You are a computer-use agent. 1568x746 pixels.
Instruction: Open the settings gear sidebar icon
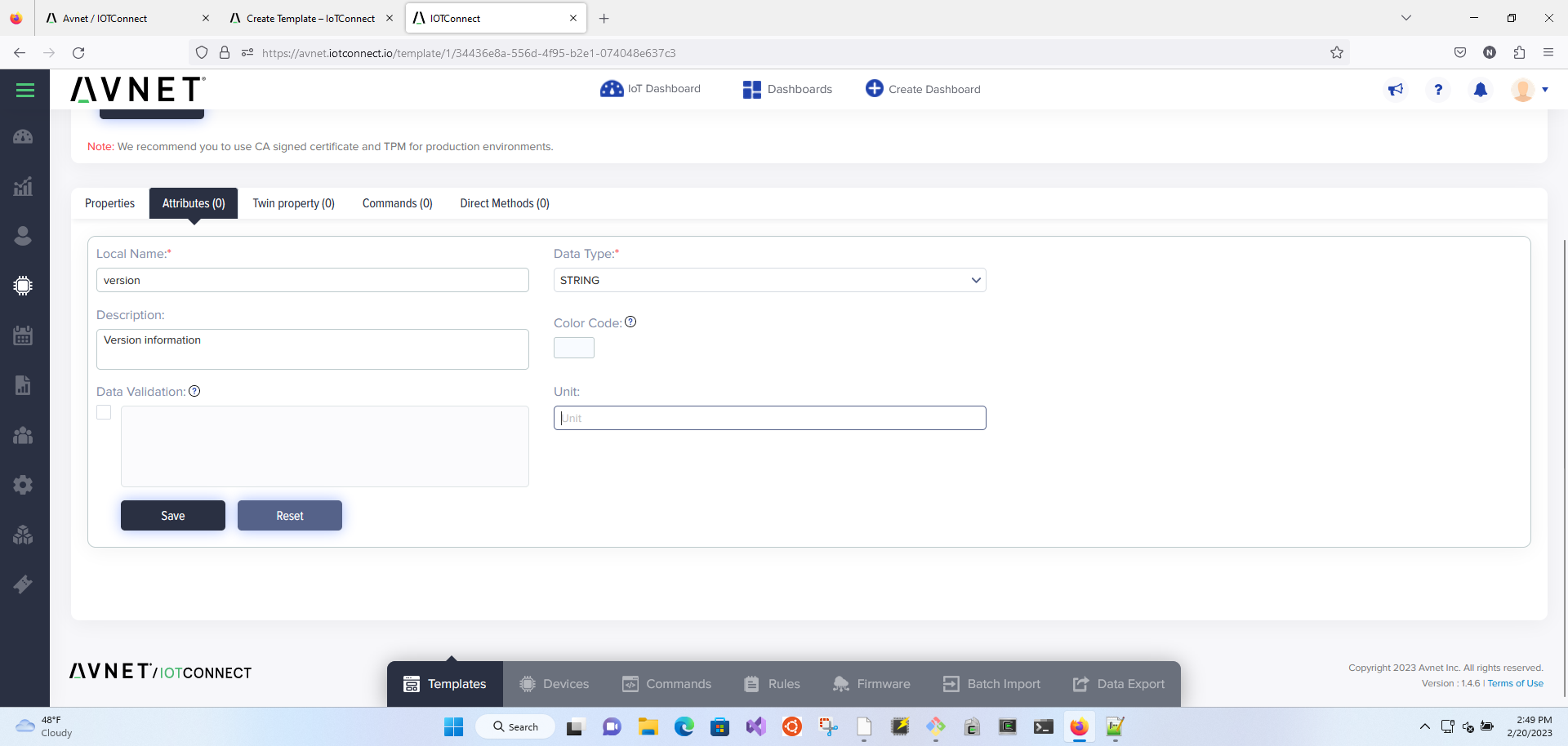pyautogui.click(x=23, y=485)
